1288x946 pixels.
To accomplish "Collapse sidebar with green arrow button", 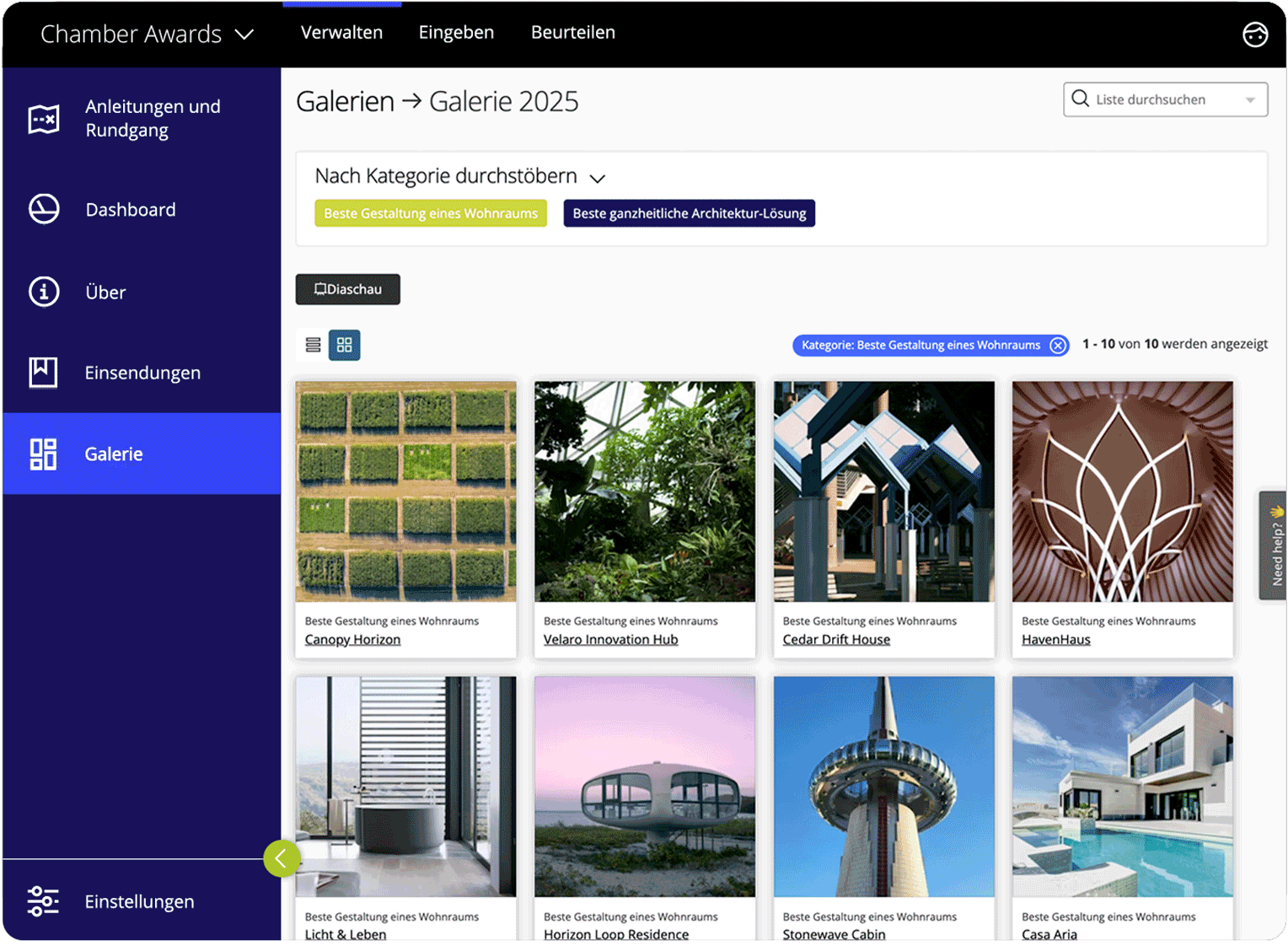I will point(282,858).
